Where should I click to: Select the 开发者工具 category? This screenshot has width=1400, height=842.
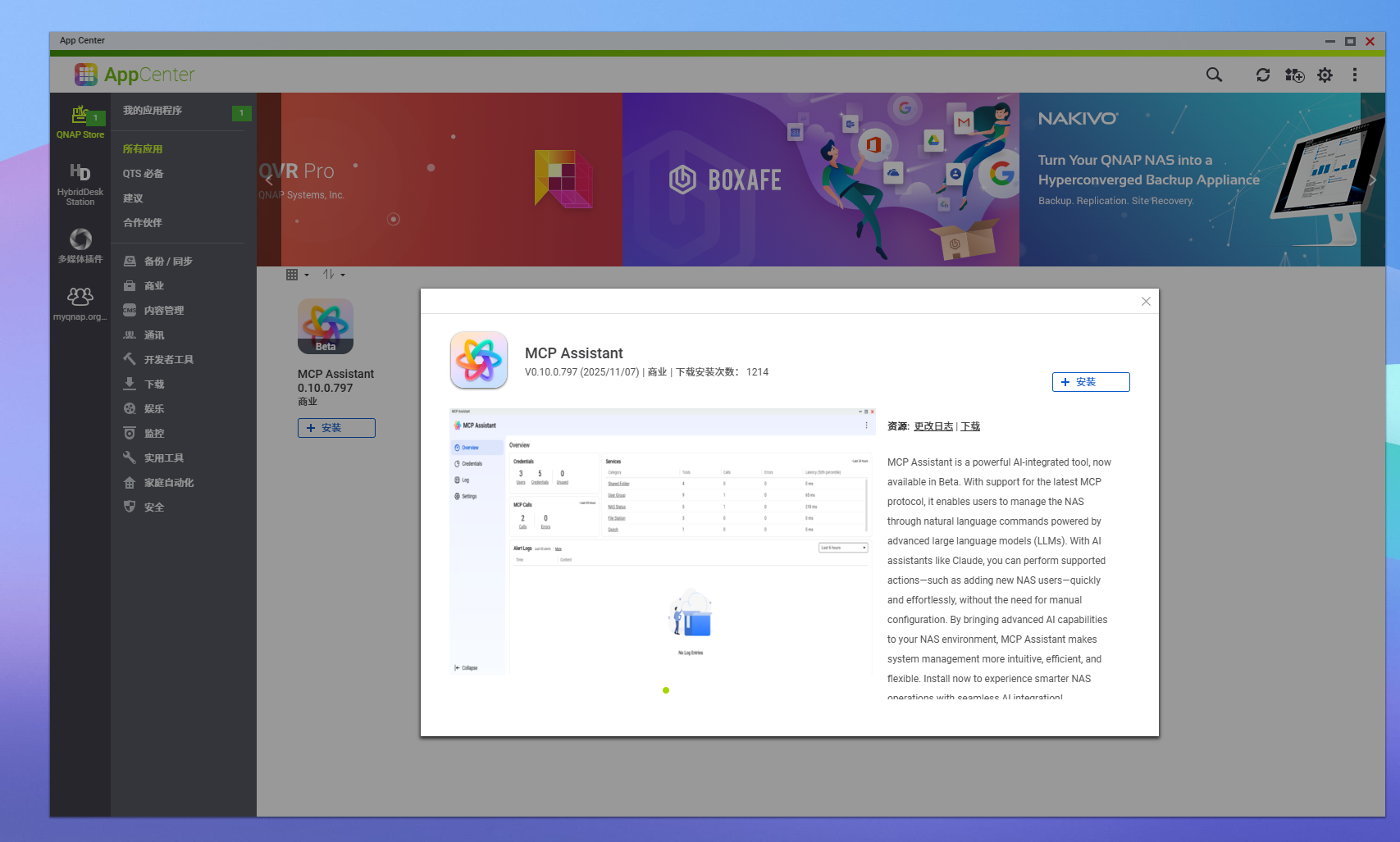pos(168,360)
